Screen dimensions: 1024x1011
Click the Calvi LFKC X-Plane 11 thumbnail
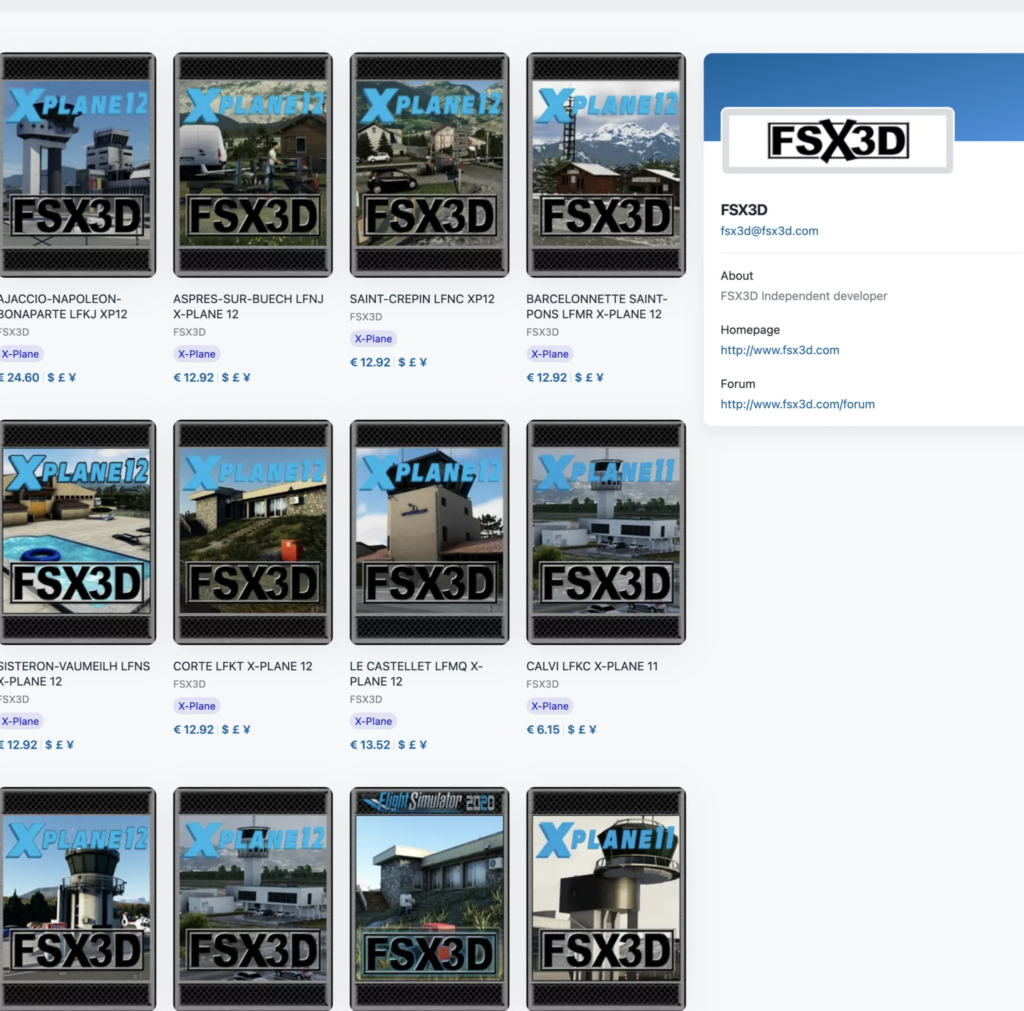point(606,532)
